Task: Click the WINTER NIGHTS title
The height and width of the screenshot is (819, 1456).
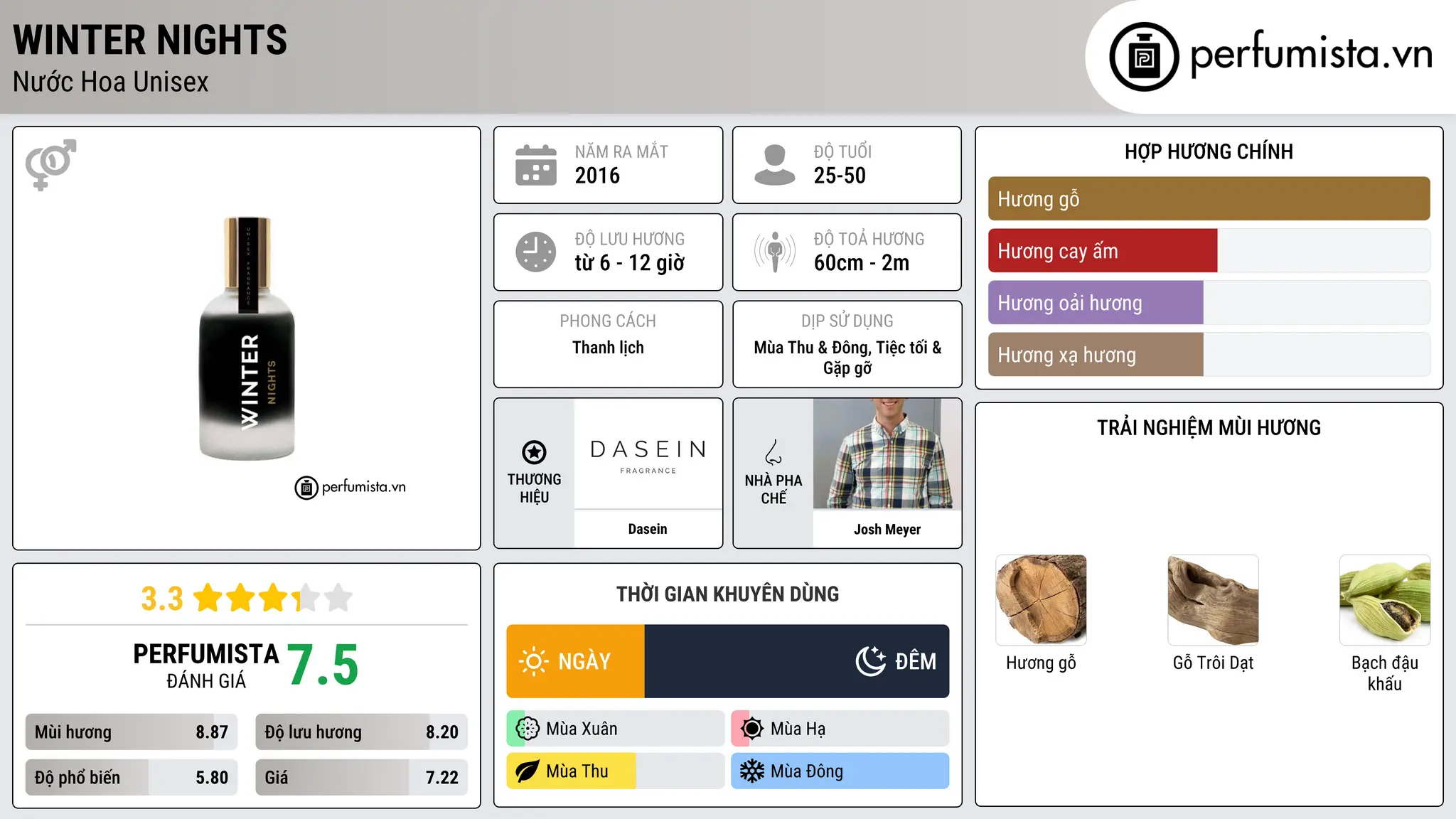Action: coord(150,40)
